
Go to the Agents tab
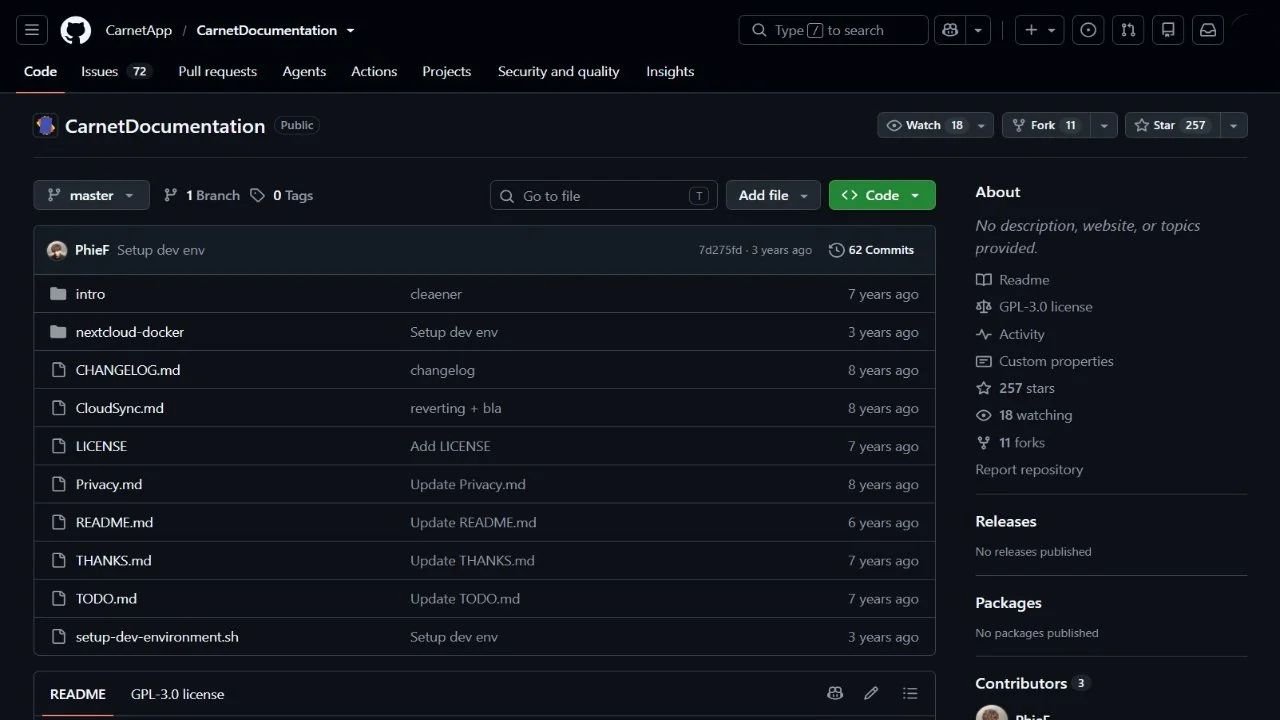point(304,71)
